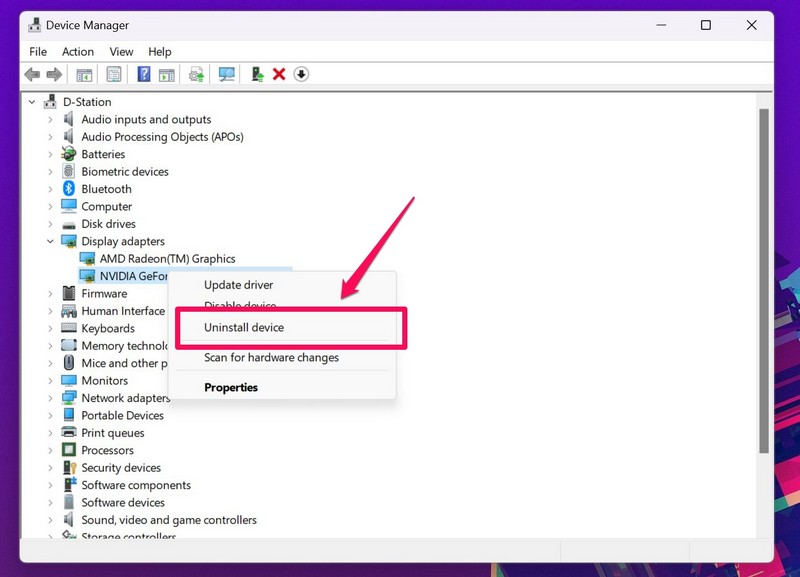Click the vertical scrollbar in the device list

click(x=764, y=280)
